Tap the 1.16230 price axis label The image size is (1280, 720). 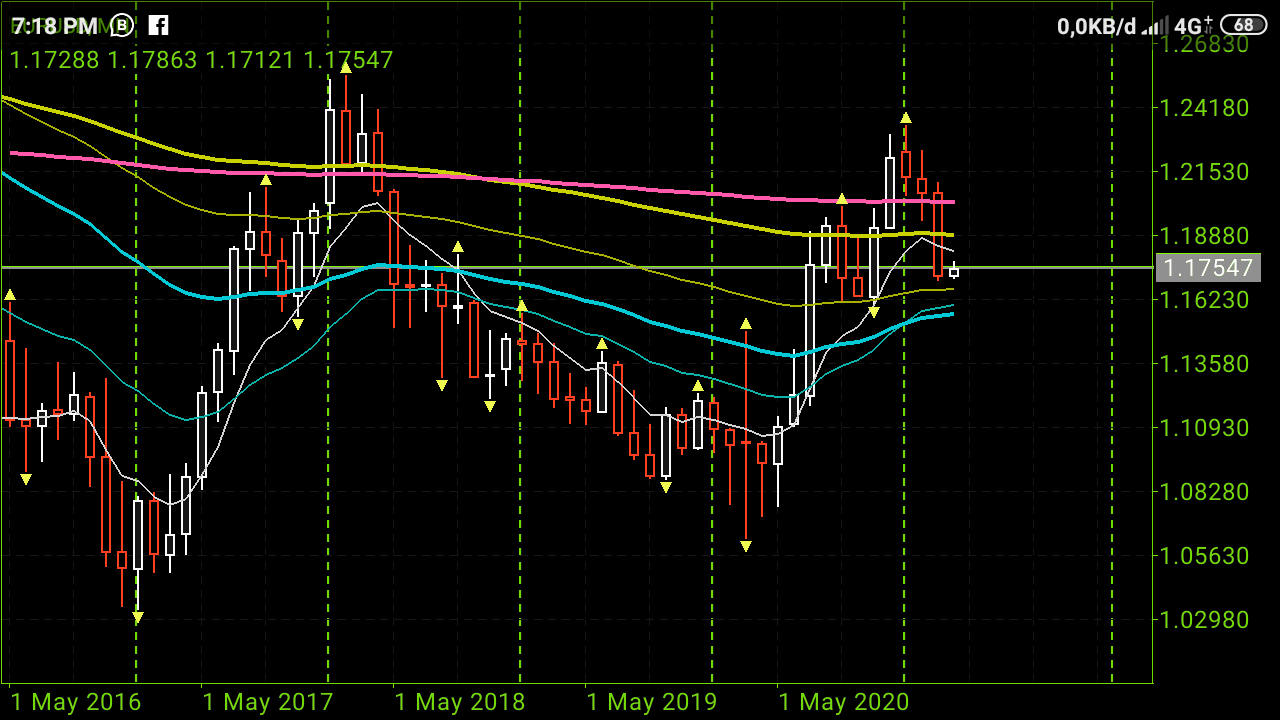tap(1205, 300)
